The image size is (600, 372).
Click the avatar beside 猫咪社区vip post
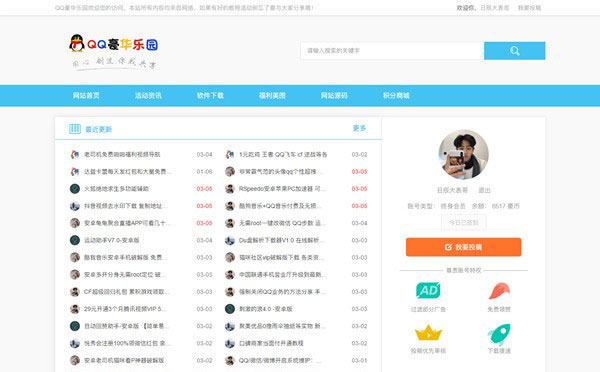click(230, 257)
